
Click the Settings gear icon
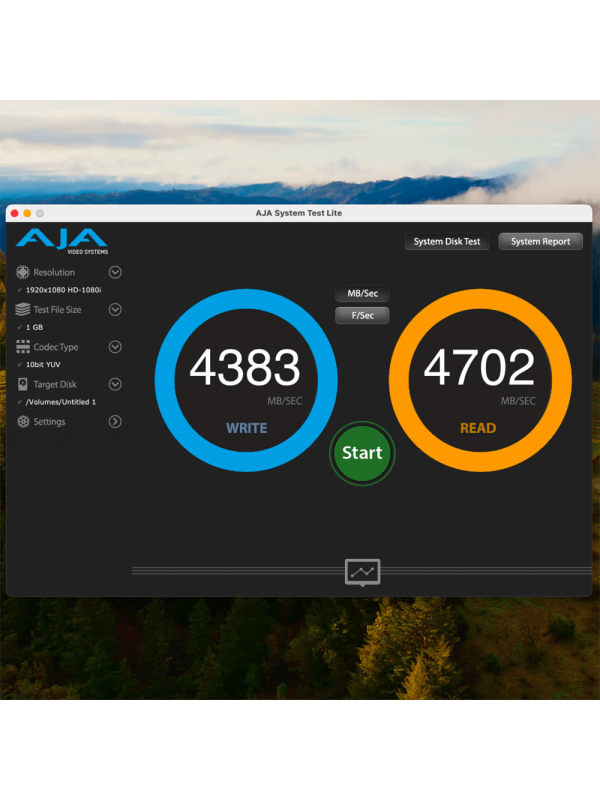[x=23, y=421]
